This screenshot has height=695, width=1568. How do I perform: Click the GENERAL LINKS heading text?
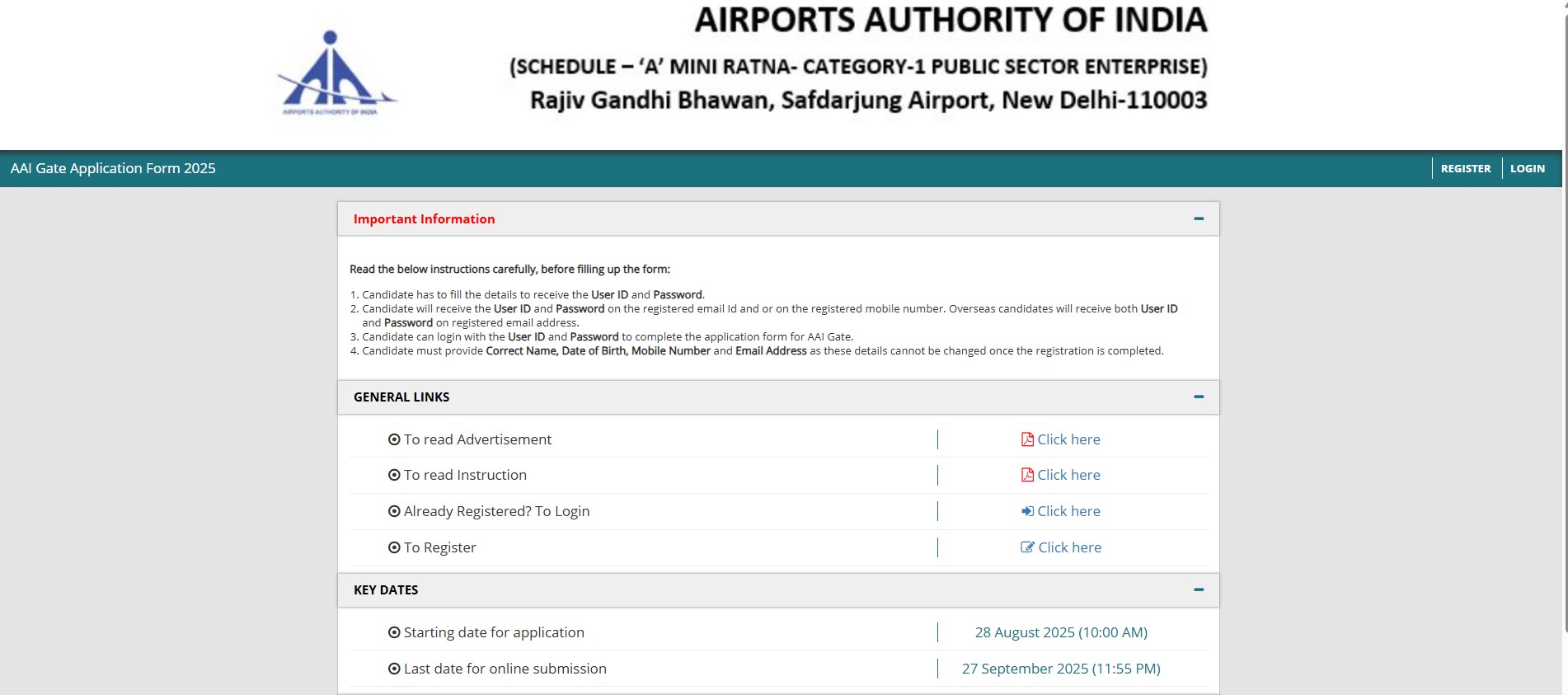coord(401,397)
